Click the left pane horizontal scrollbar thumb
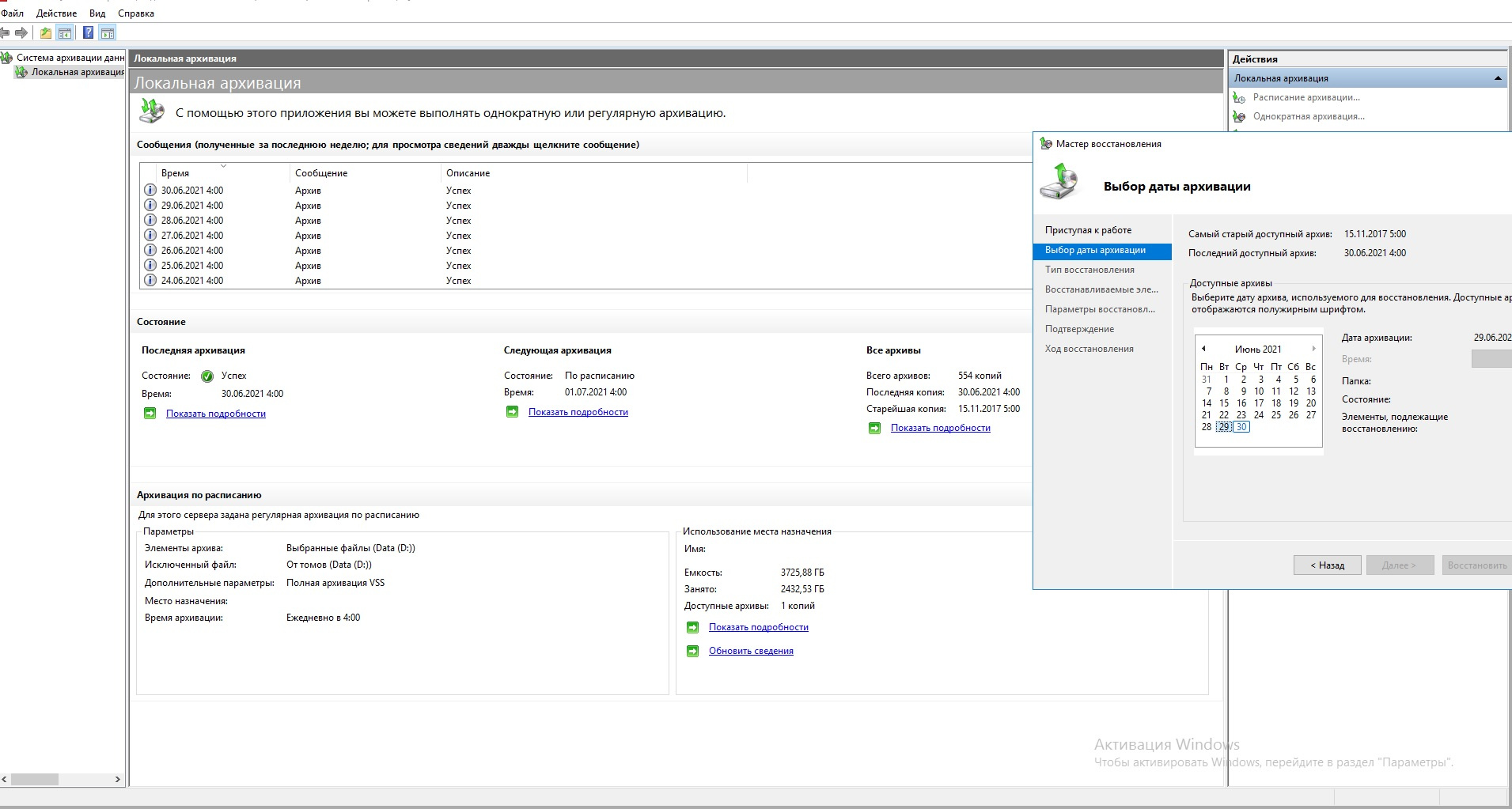The image size is (1512, 809). click(x=34, y=780)
